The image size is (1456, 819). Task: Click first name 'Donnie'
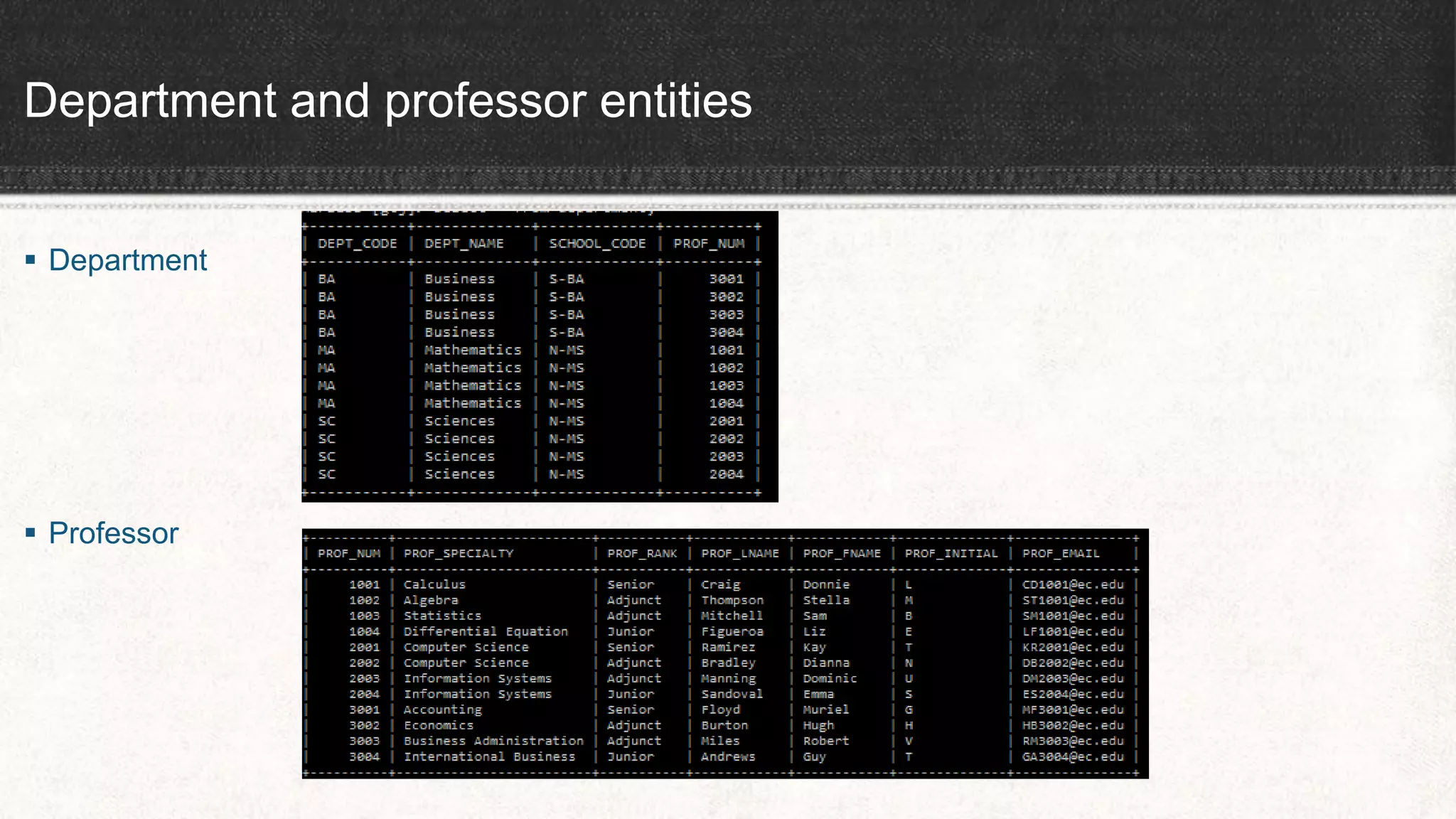click(826, 584)
